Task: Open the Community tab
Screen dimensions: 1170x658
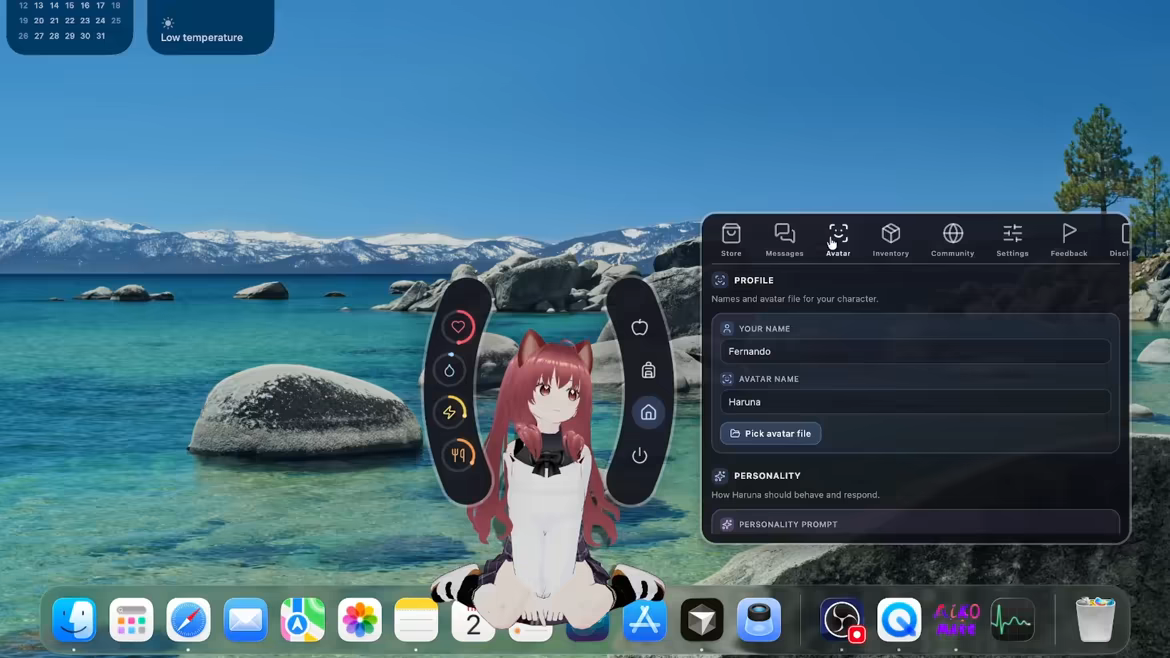Action: pos(953,240)
